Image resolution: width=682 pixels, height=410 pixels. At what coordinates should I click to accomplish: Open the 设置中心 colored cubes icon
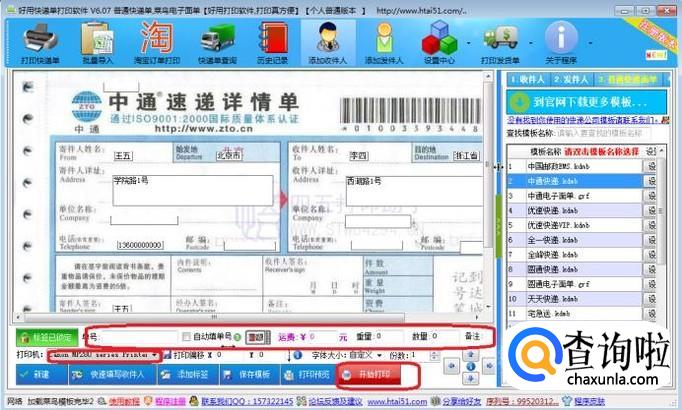(x=439, y=43)
